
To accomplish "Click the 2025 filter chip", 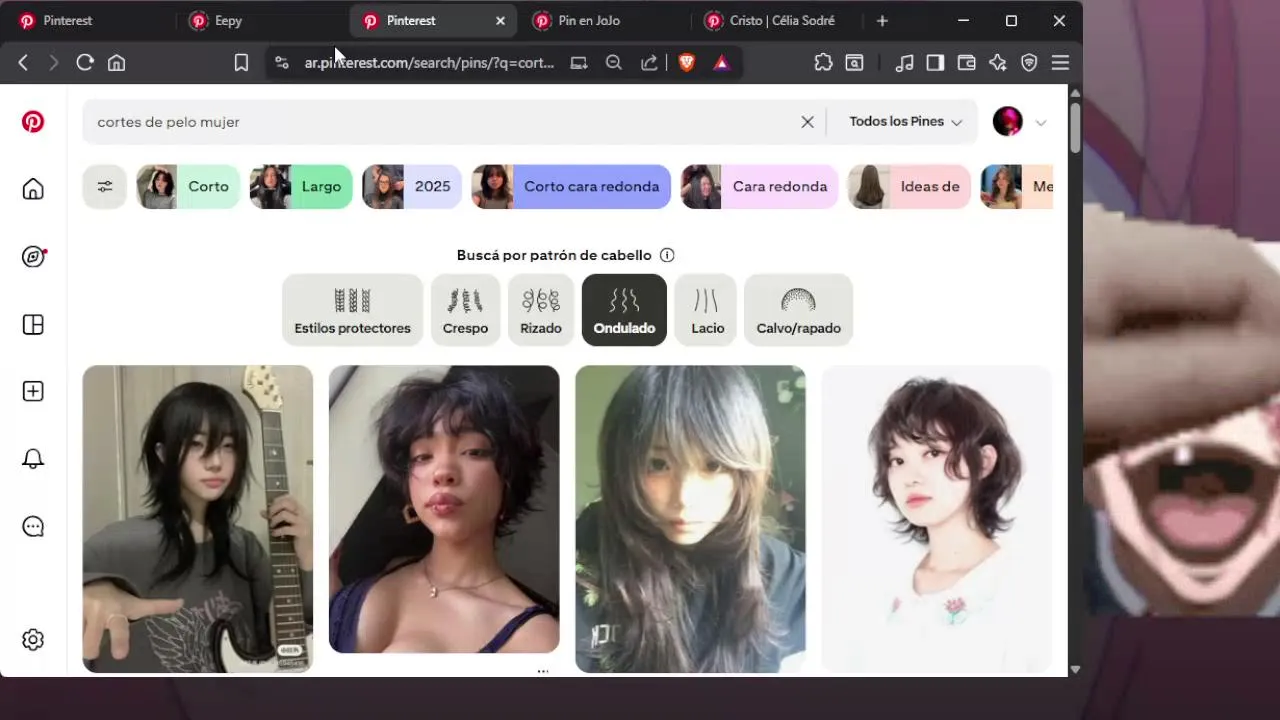I will (x=412, y=187).
